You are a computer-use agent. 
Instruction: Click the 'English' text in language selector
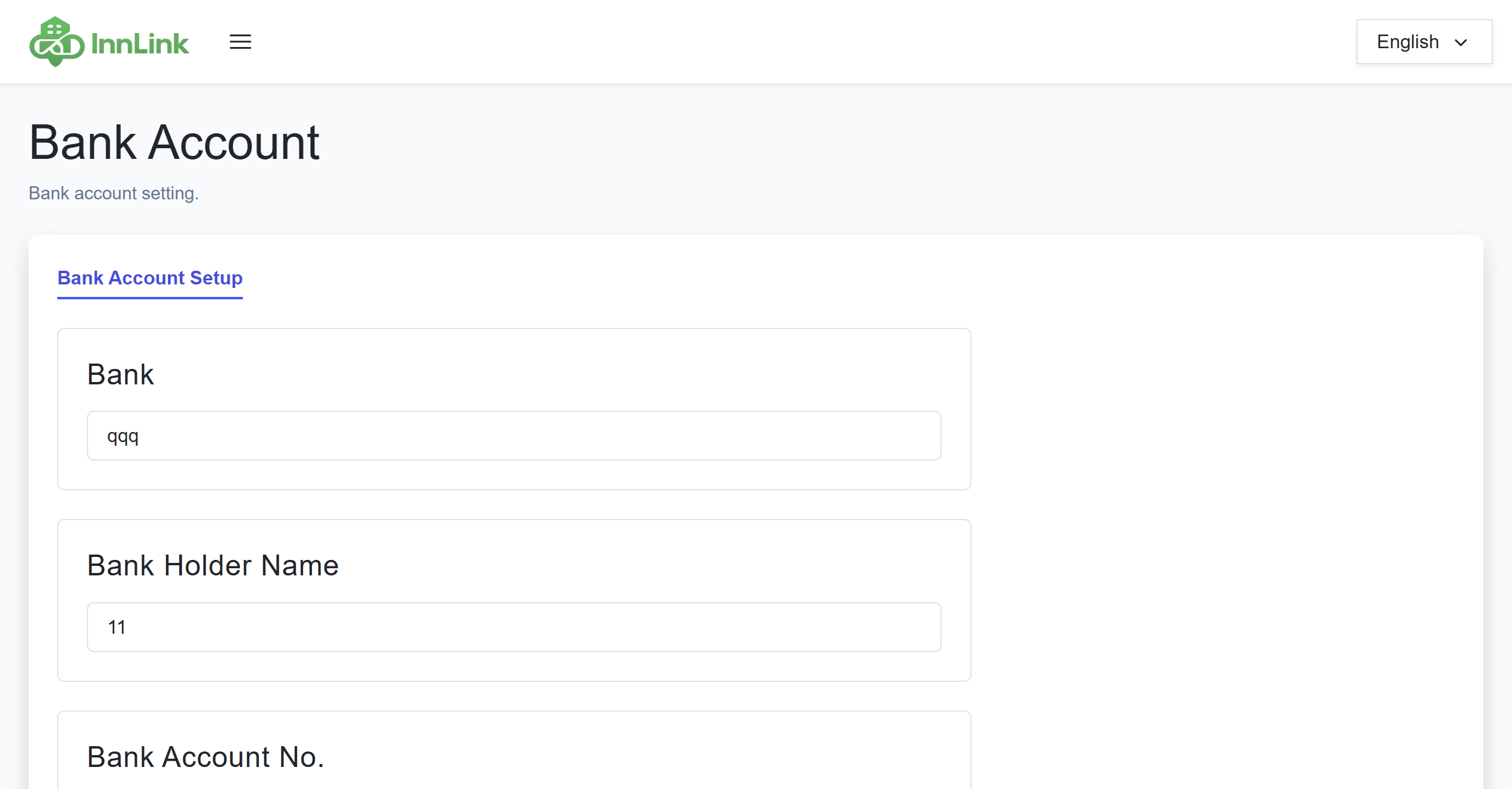coord(1408,42)
